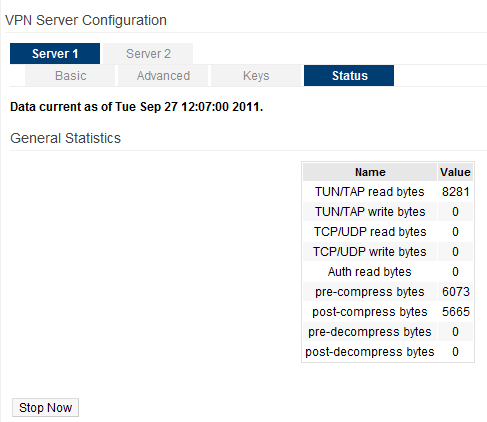This screenshot has width=487, height=422.
Task: Click the pre-compress bytes value 6073
Action: [455, 292]
